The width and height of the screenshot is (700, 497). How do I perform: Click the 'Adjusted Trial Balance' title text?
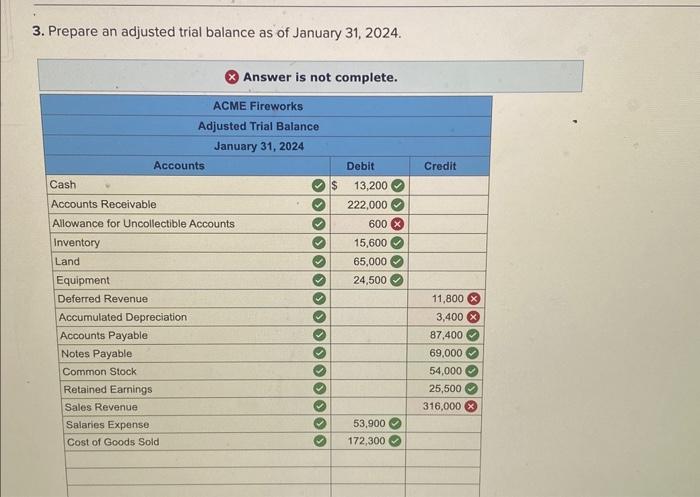[258, 126]
